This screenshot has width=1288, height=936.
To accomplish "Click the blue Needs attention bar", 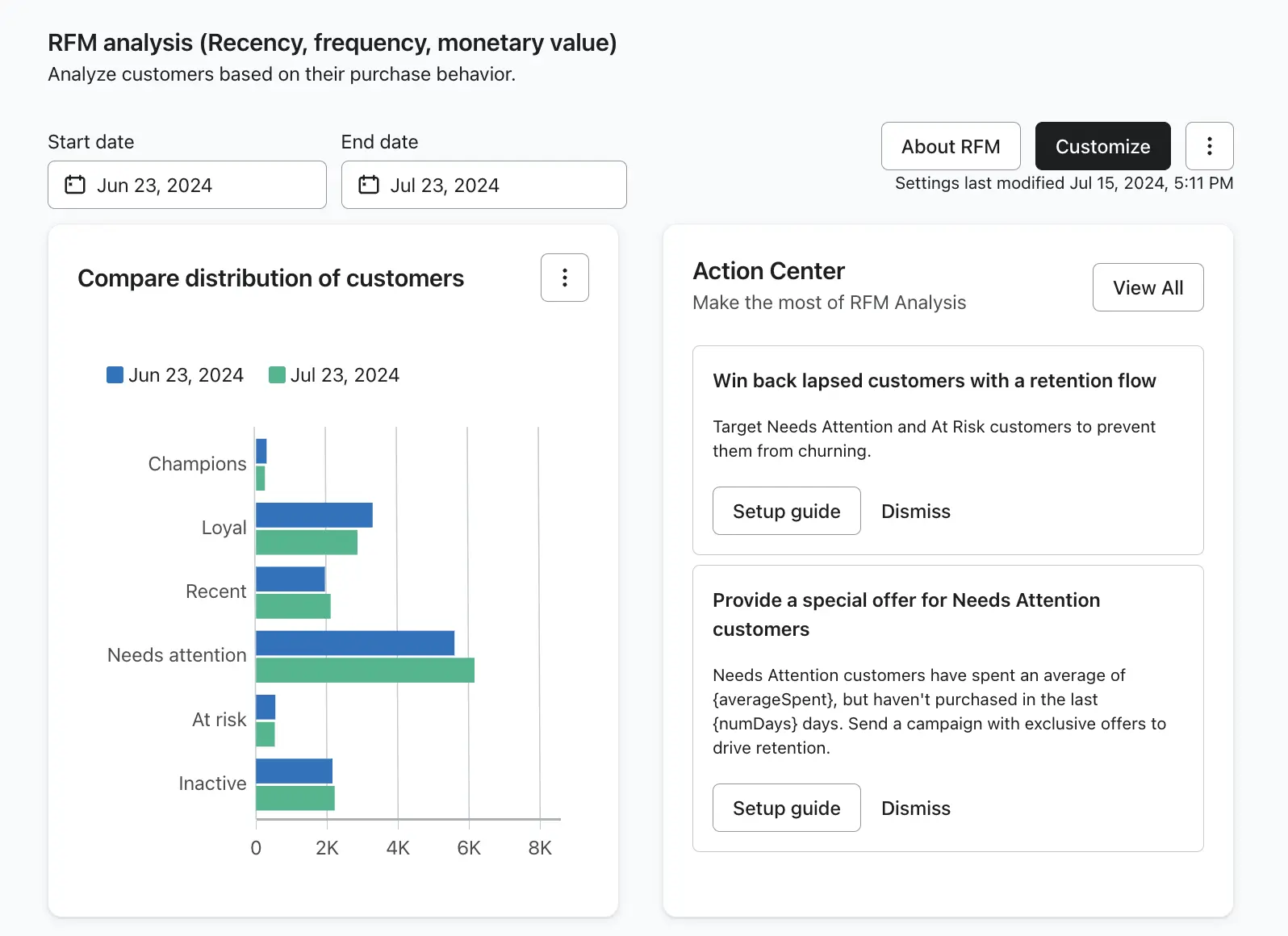I will tap(354, 643).
